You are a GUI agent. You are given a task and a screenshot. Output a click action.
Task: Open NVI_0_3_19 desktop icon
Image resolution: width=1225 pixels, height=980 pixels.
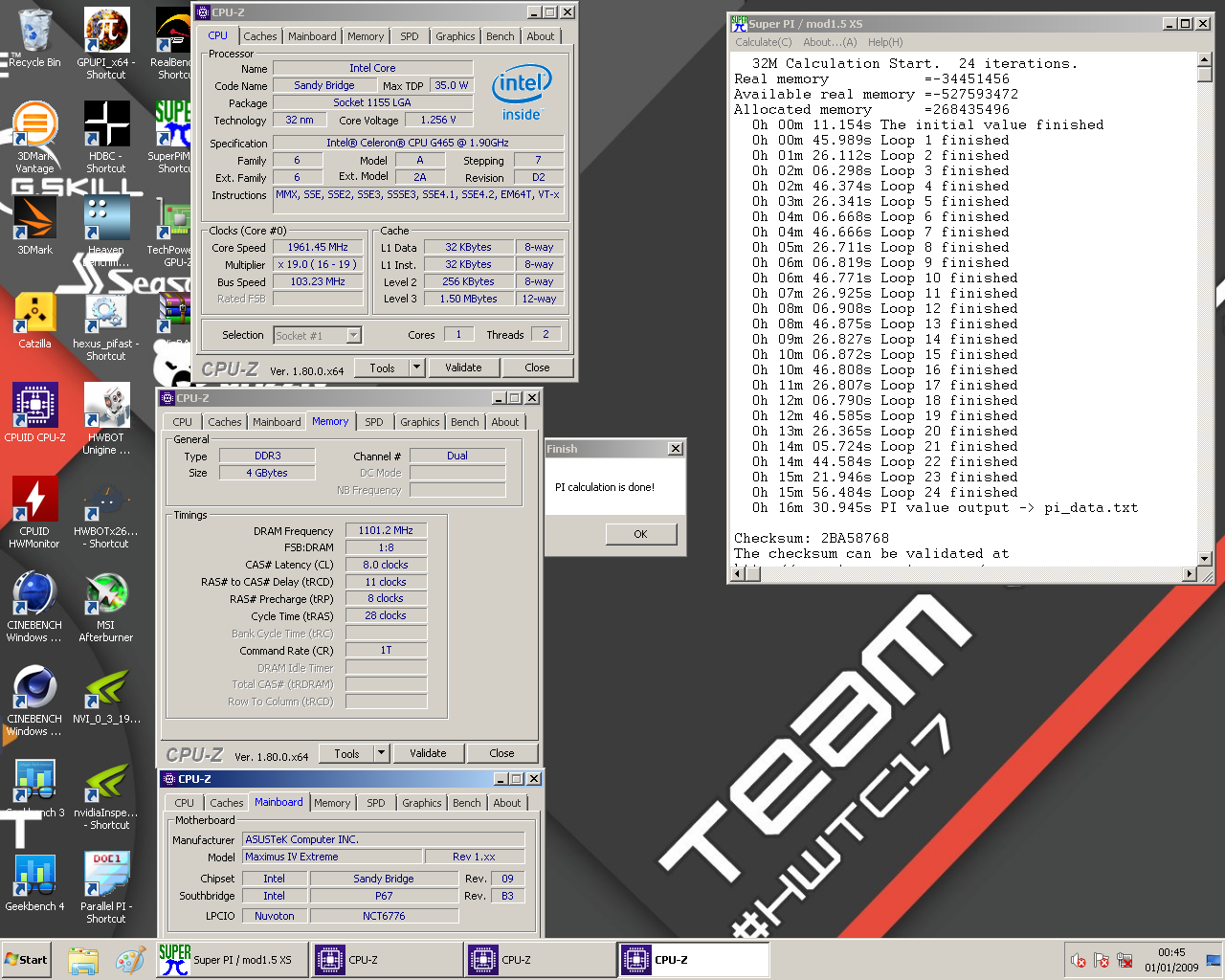tap(105, 694)
